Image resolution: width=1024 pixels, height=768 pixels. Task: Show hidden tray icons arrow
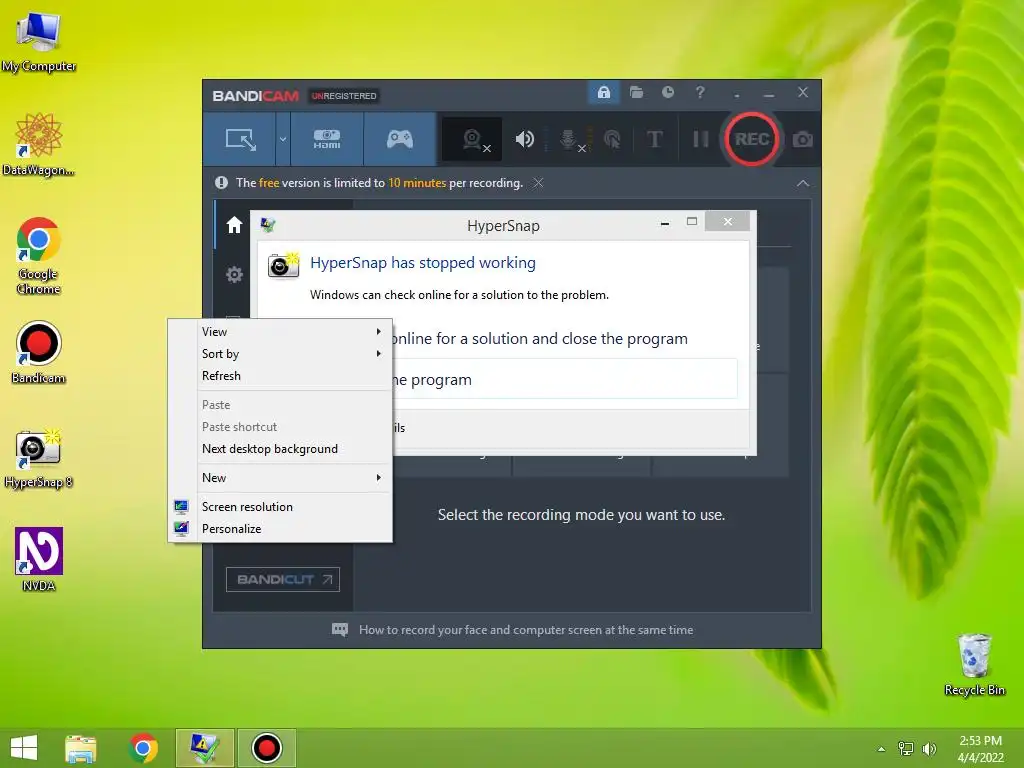pyautogui.click(x=881, y=749)
